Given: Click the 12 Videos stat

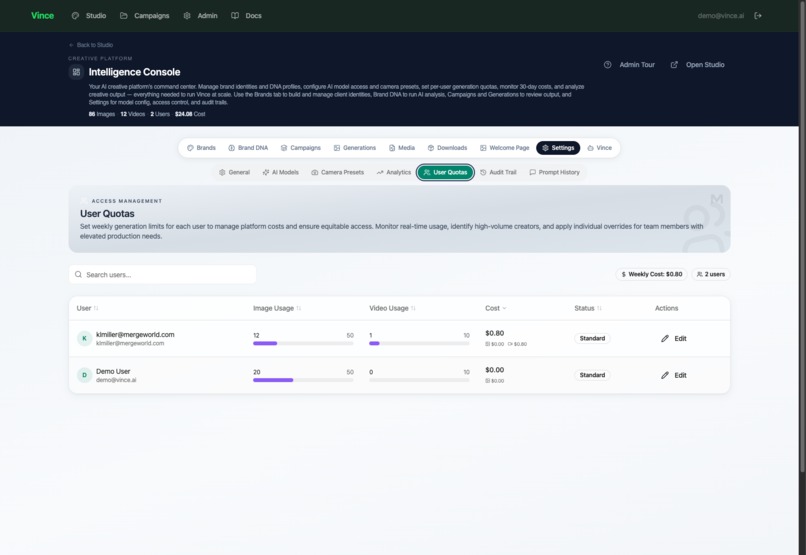Looking at the screenshot, I should pos(133,114).
